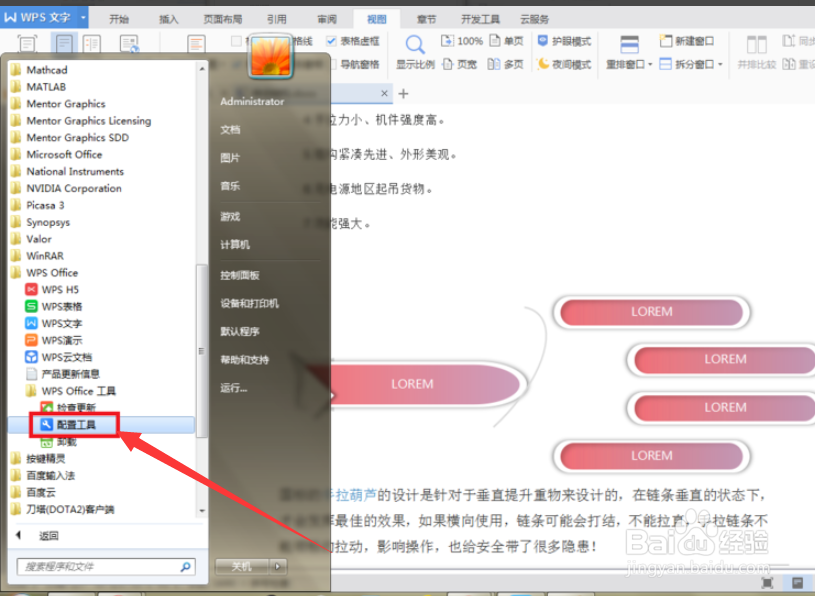Switch to 单页 single page view

coord(505,40)
